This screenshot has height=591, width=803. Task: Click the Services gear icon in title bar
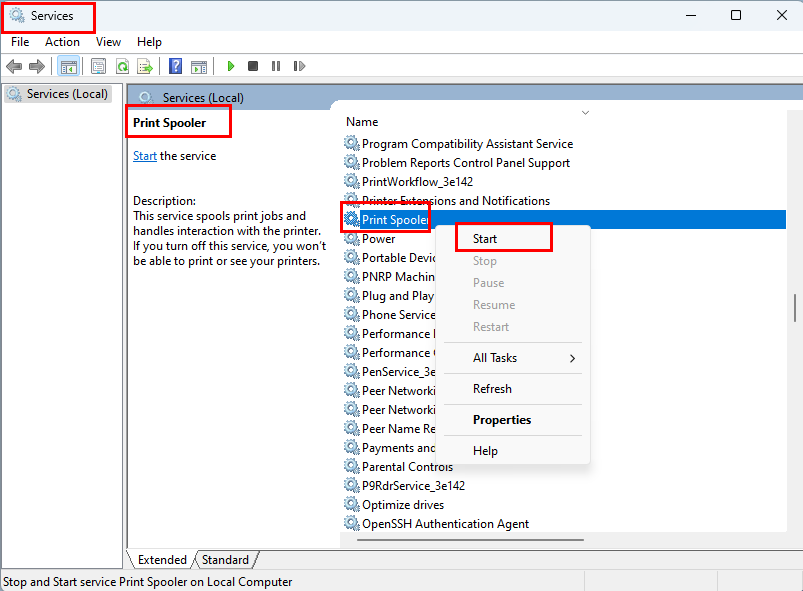pyautogui.click(x=17, y=15)
